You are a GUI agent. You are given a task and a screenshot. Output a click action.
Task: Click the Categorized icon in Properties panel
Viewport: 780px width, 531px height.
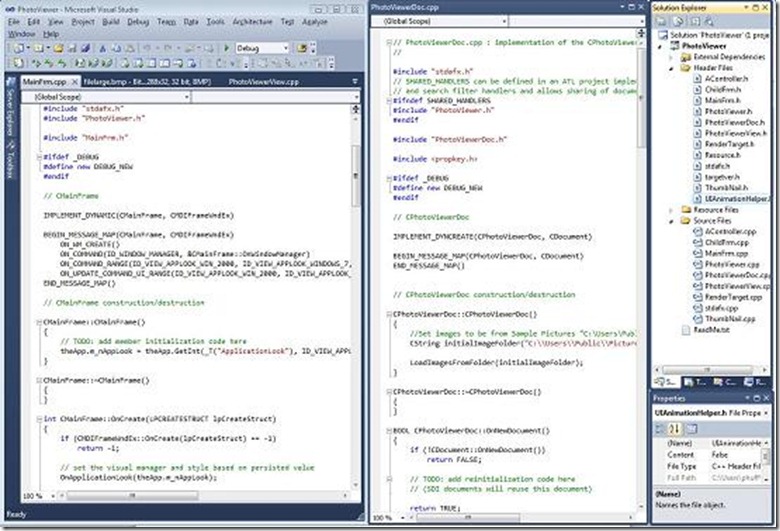click(x=661, y=428)
